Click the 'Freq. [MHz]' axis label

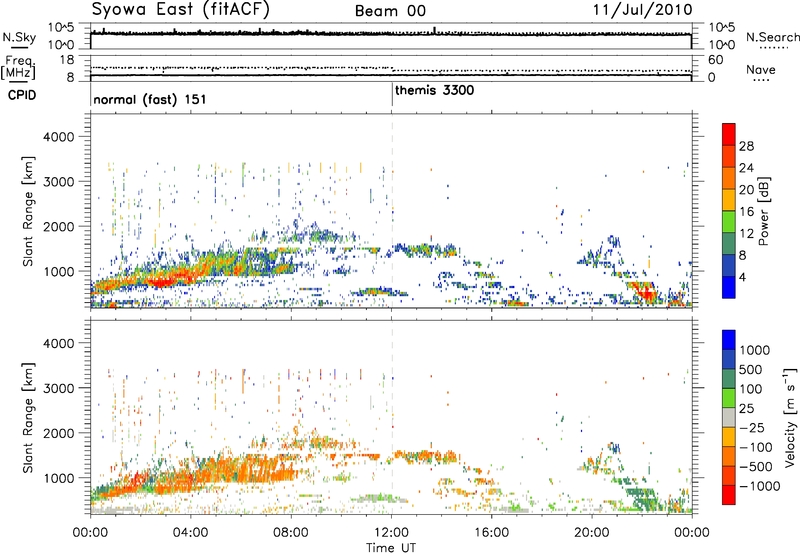point(18,67)
